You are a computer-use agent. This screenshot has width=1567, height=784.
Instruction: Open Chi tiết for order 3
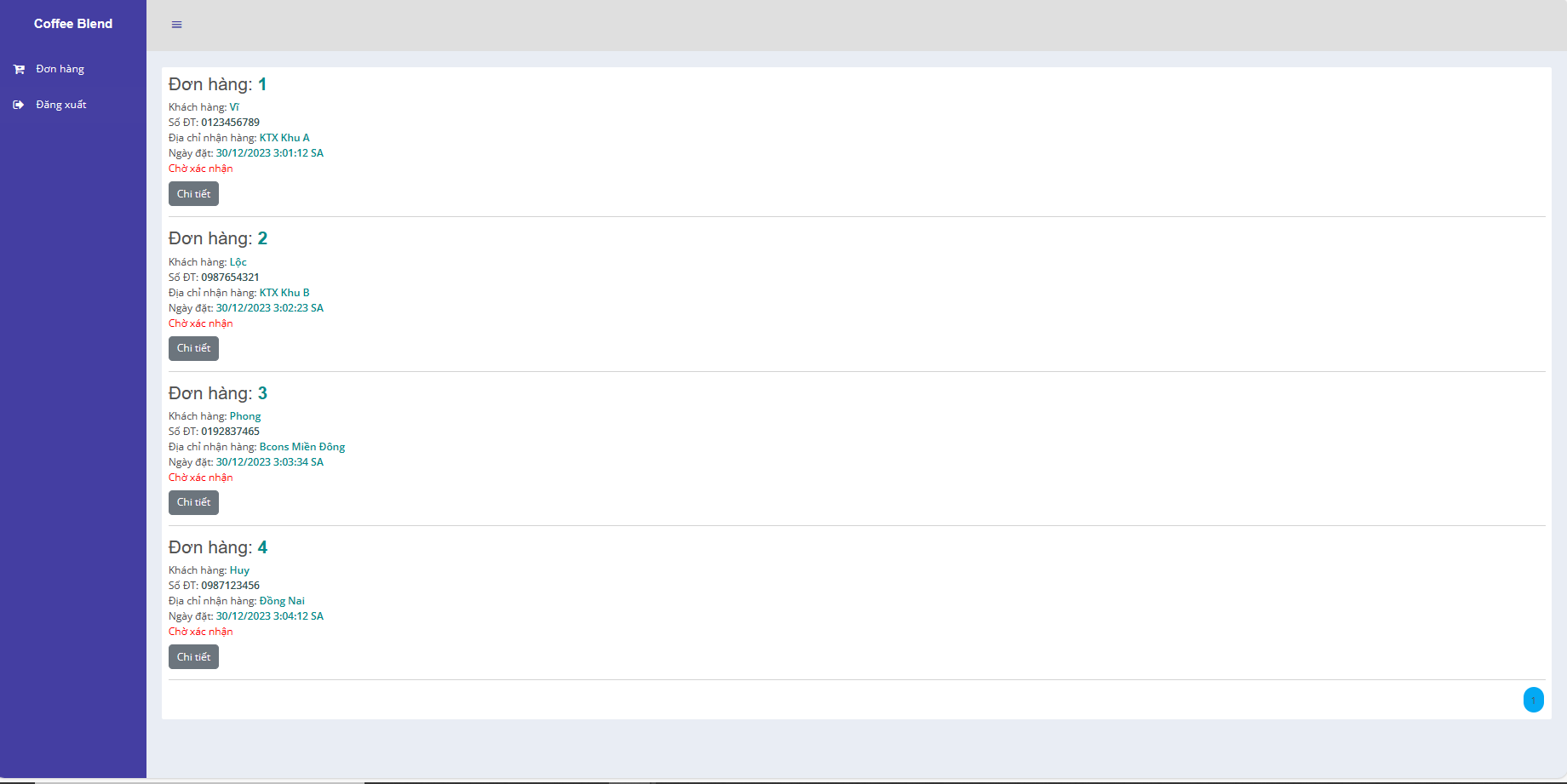point(193,502)
